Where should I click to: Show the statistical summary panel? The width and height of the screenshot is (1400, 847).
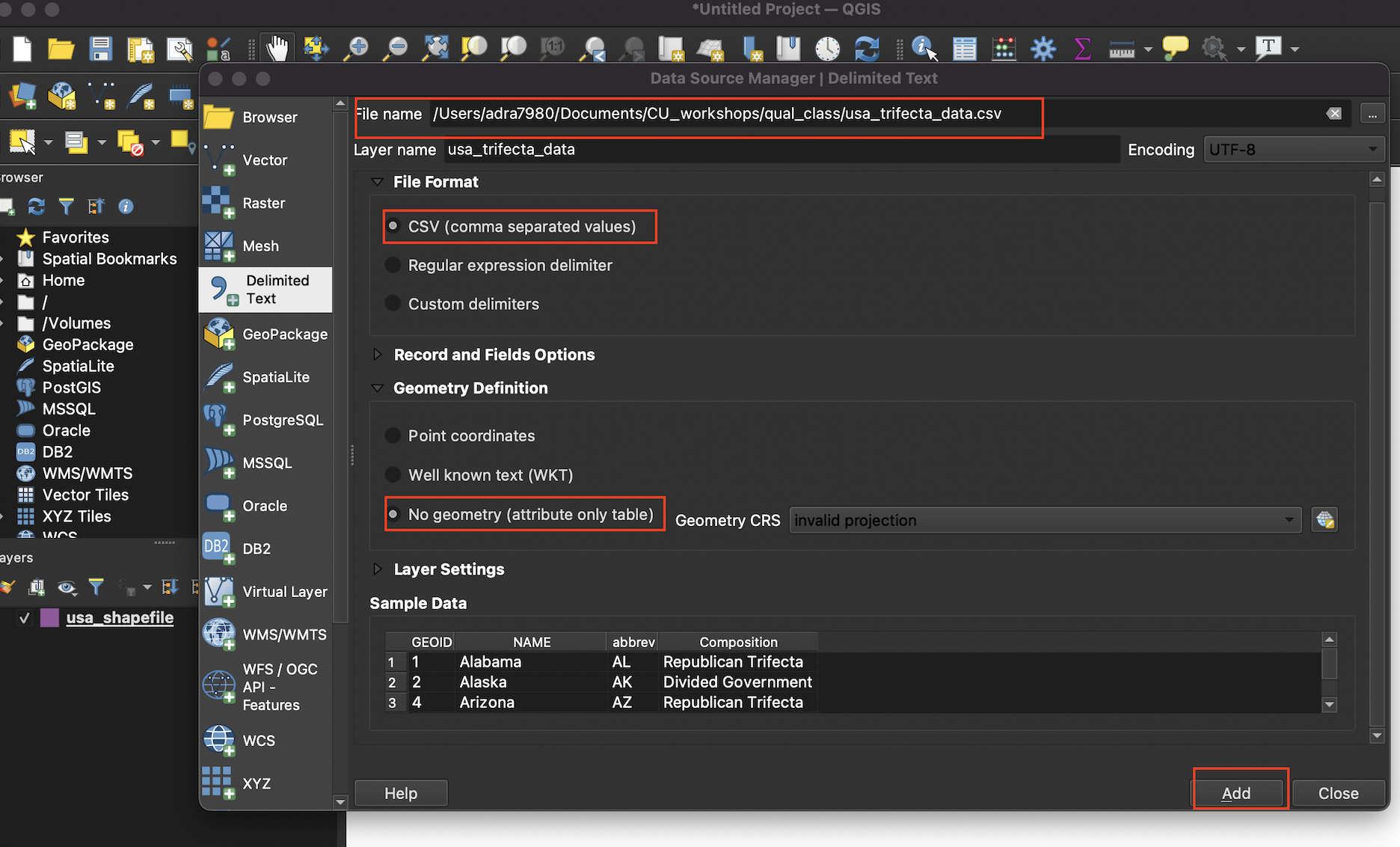[x=1081, y=48]
